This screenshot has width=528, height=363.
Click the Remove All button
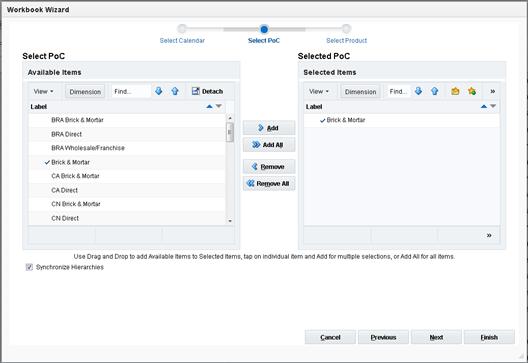[x=269, y=184]
